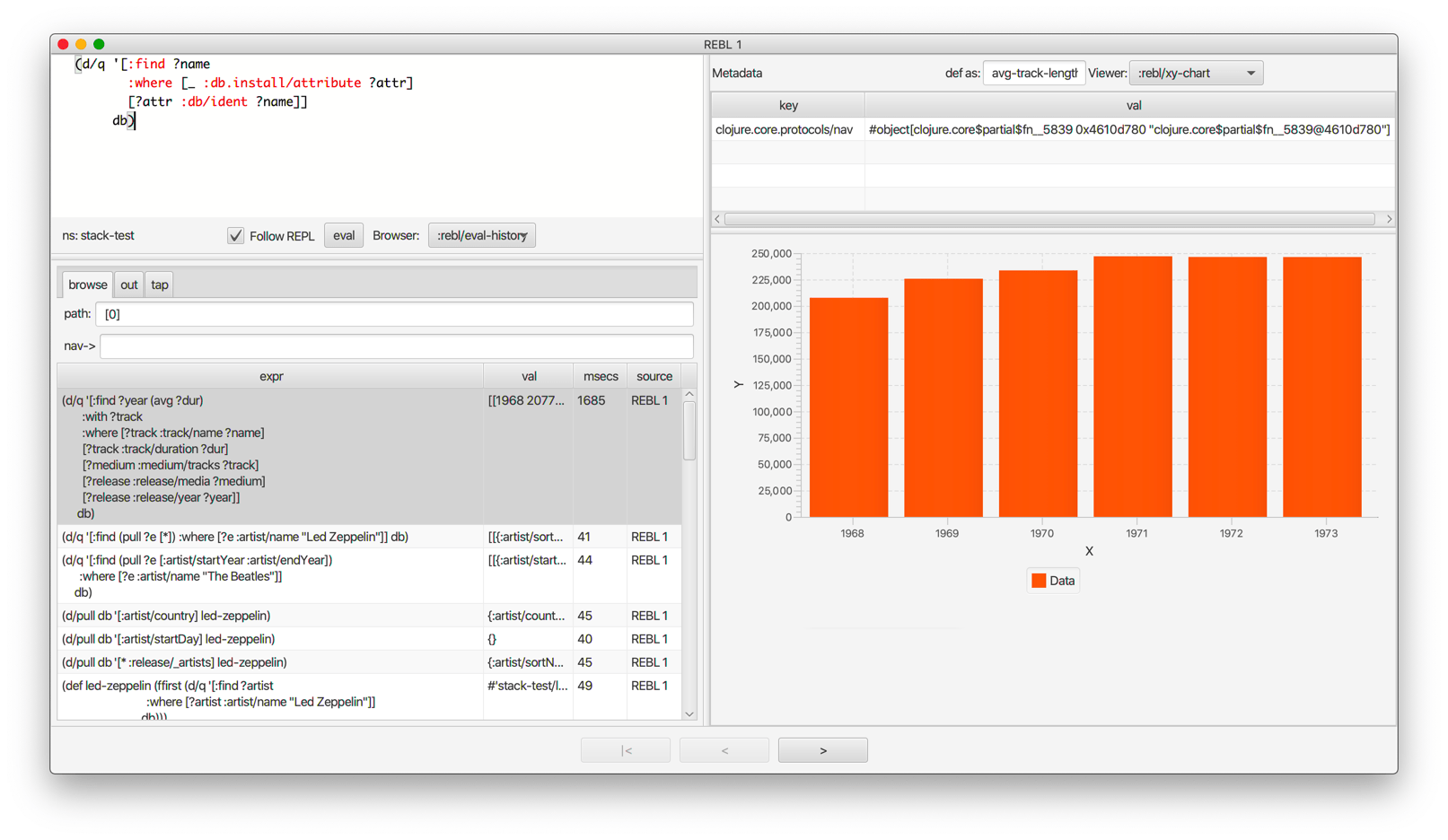Click the nav-> input field
The height and width of the screenshot is (840, 1448).
[396, 346]
